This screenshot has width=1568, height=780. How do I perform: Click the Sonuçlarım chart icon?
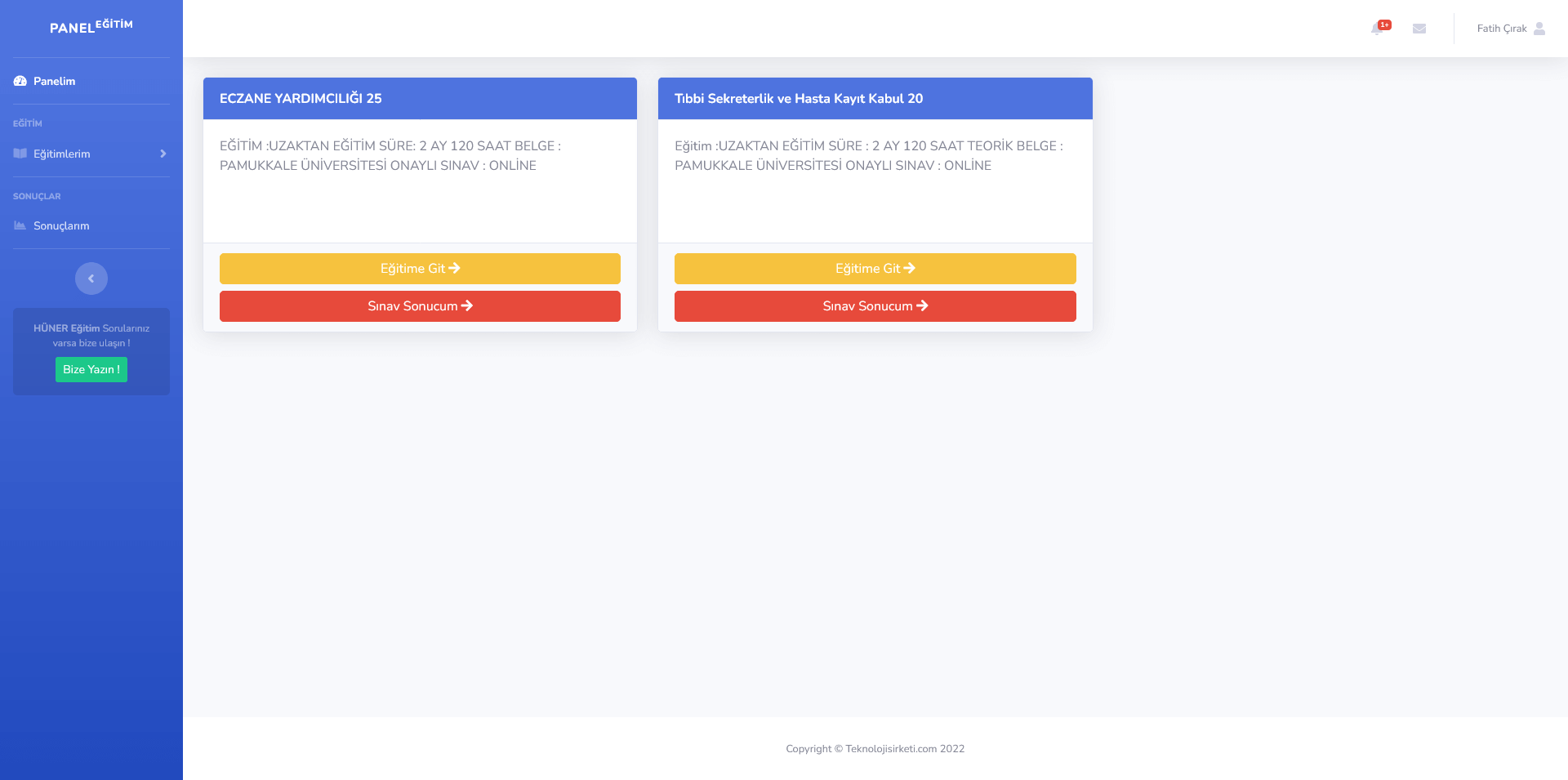(x=20, y=225)
